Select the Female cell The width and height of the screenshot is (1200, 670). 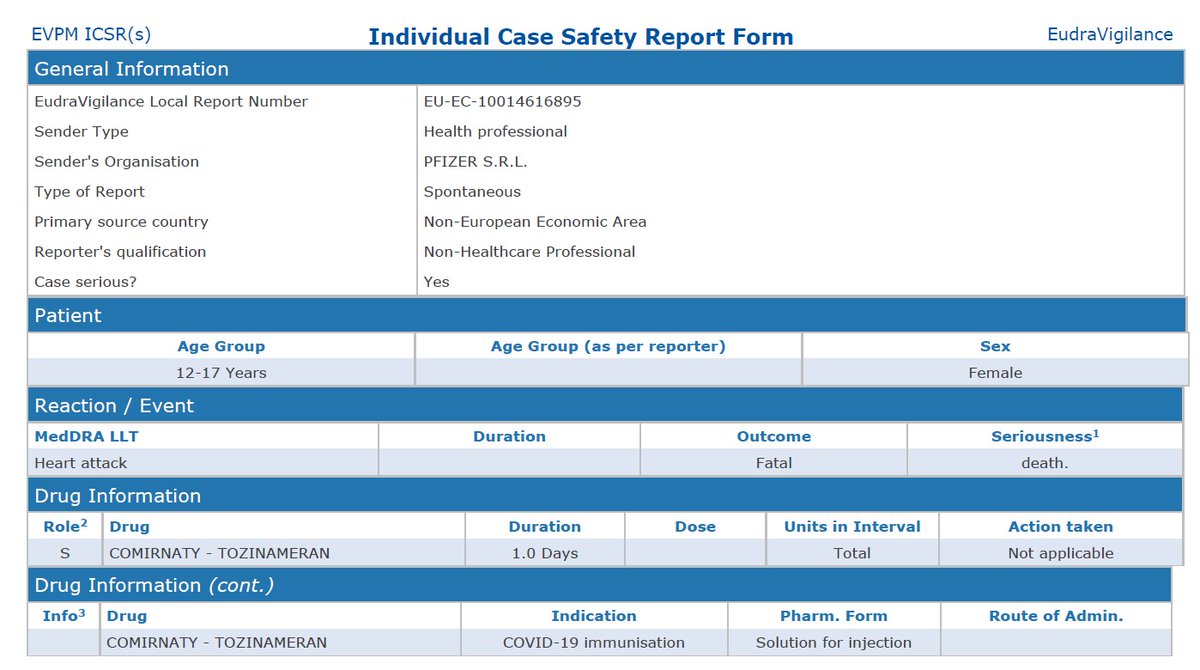click(x=995, y=372)
